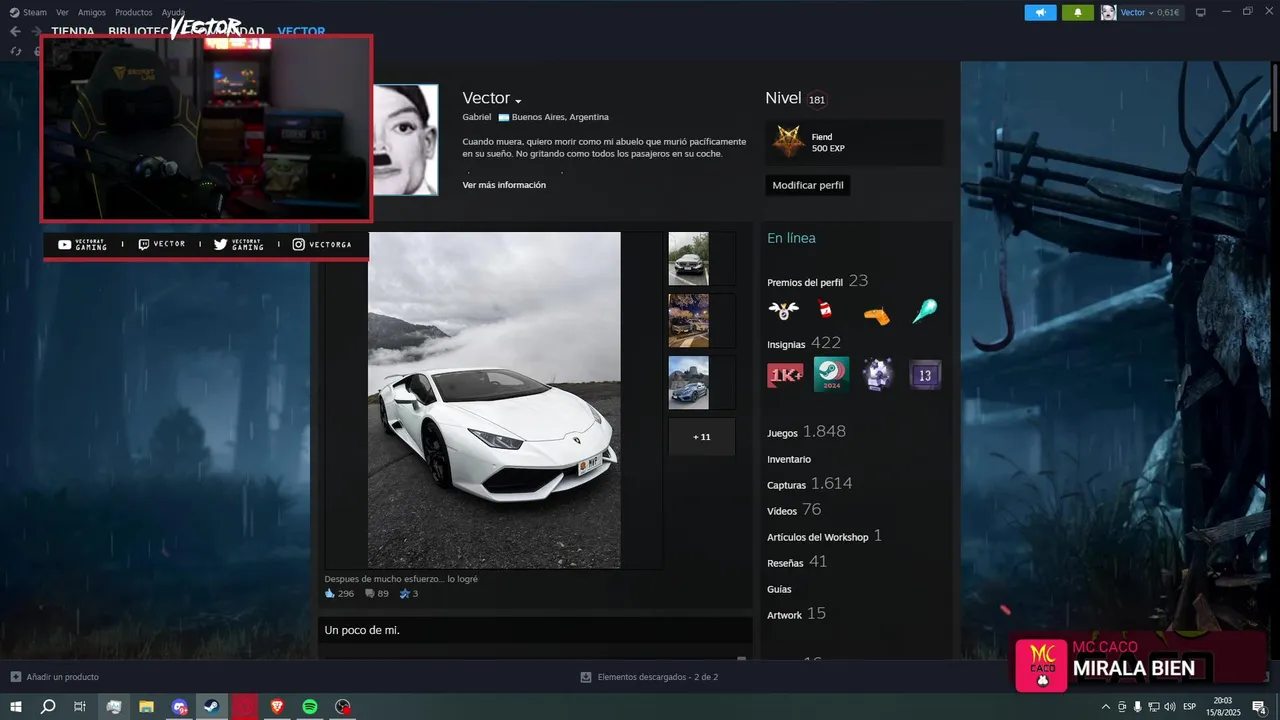Image resolution: width=1280 pixels, height=720 pixels.
Task: Click the purple level 13 badge
Action: pos(925,375)
